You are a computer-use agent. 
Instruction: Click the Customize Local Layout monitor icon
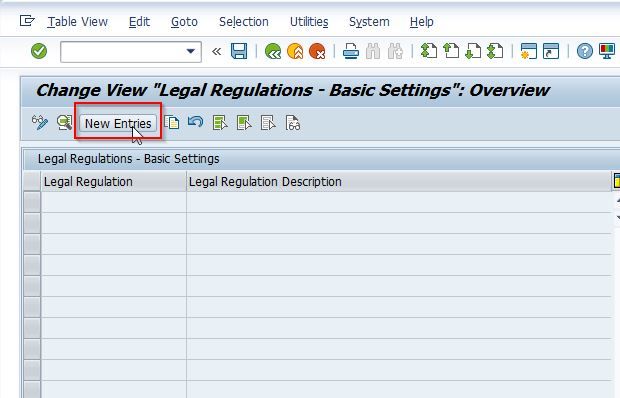click(607, 51)
